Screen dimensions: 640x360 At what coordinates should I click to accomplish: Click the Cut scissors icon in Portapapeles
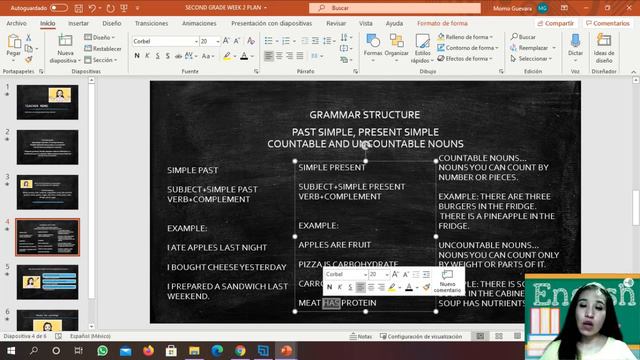coord(29,38)
